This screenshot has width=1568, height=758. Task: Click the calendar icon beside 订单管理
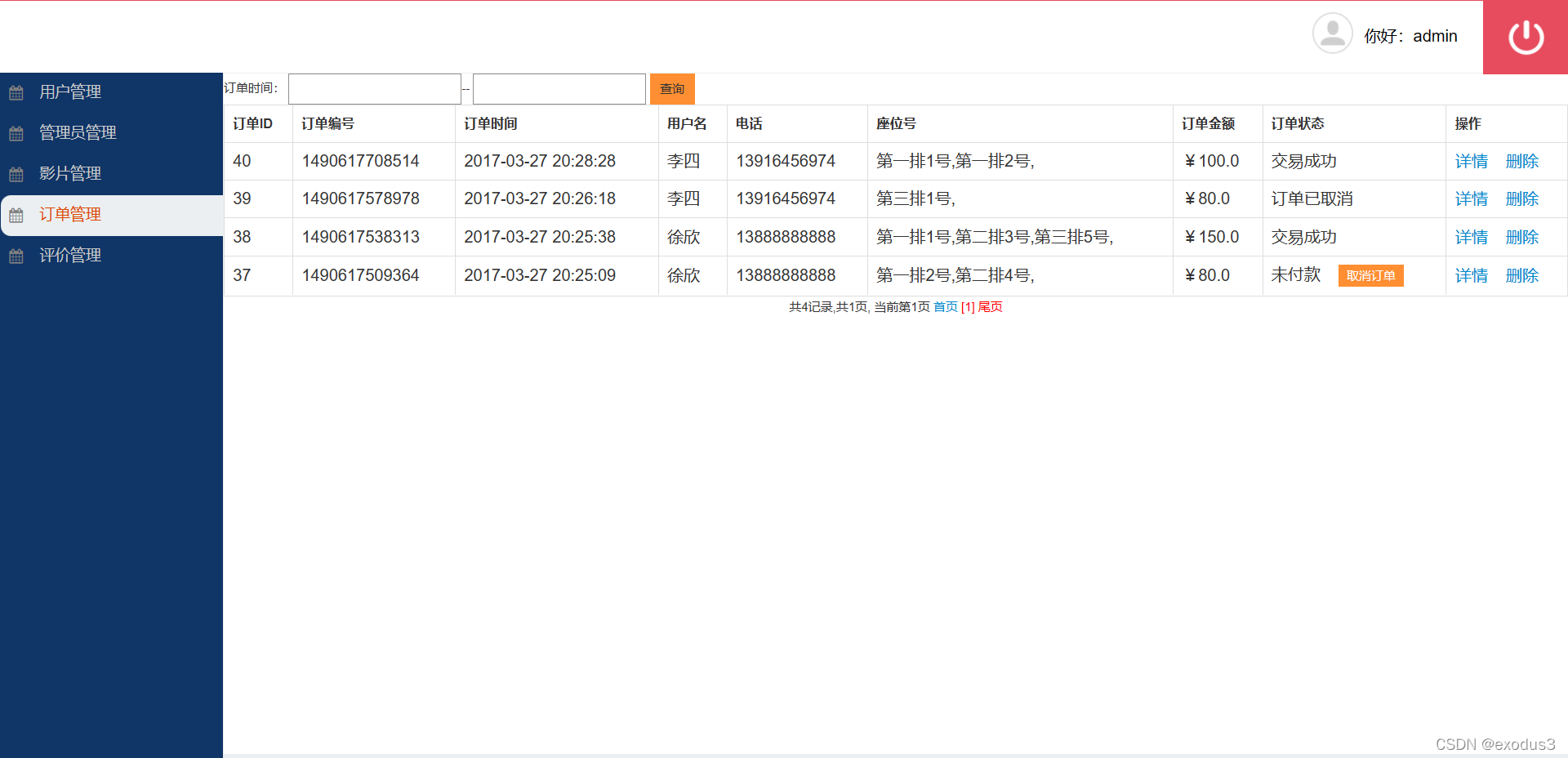16,215
